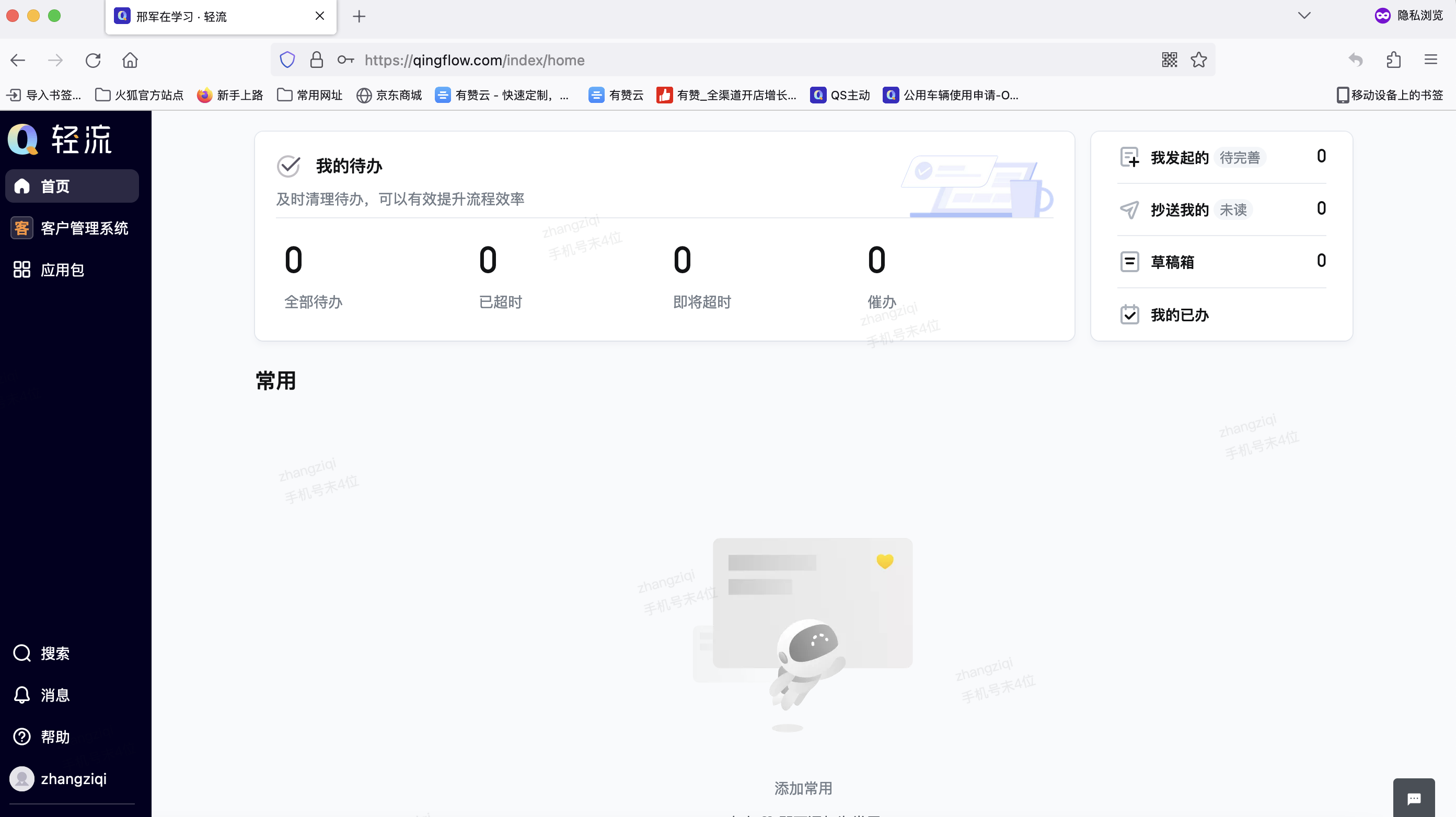Open the chat support widget
1456x817 pixels.
pyautogui.click(x=1414, y=798)
